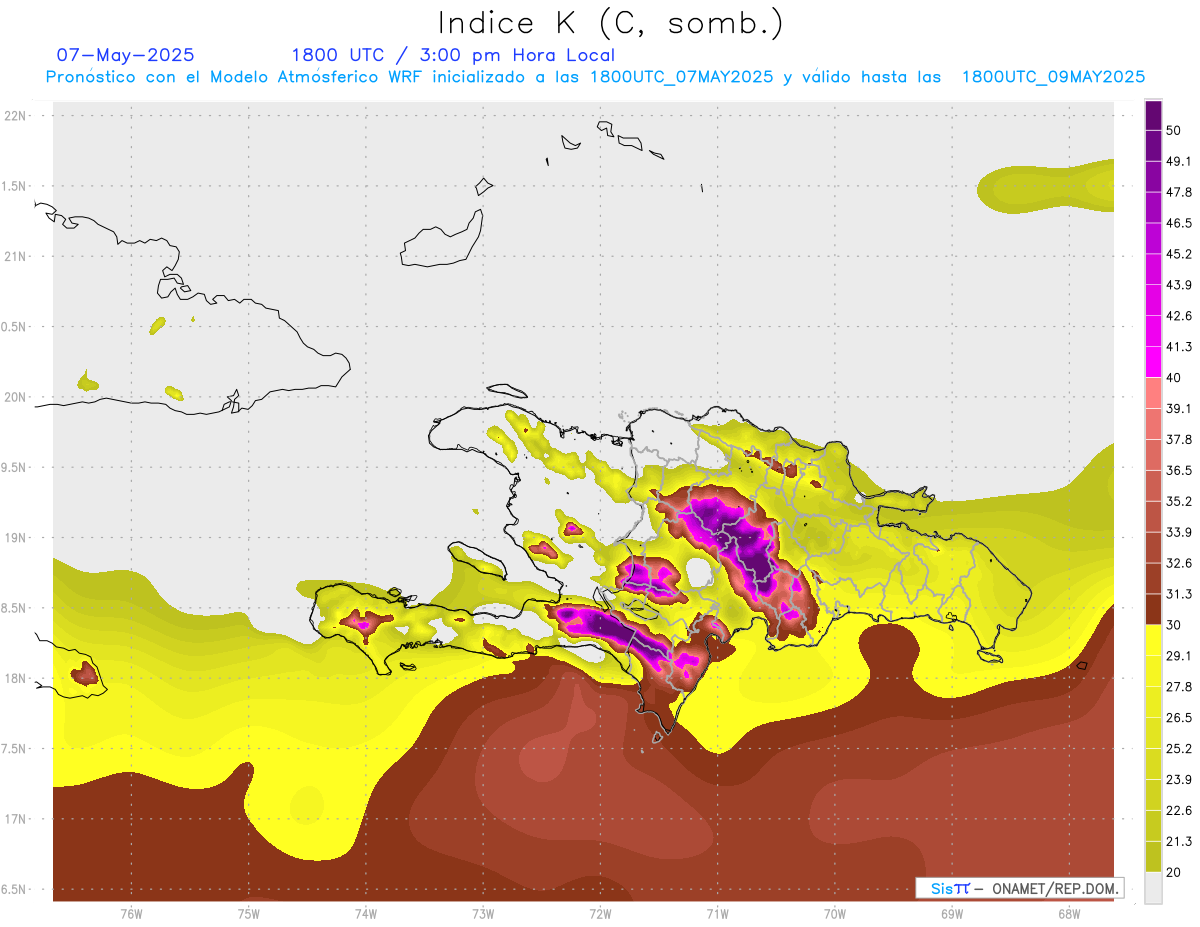Click the colorbar value 31.3
The height and width of the screenshot is (927, 1200).
[x=1178, y=594]
